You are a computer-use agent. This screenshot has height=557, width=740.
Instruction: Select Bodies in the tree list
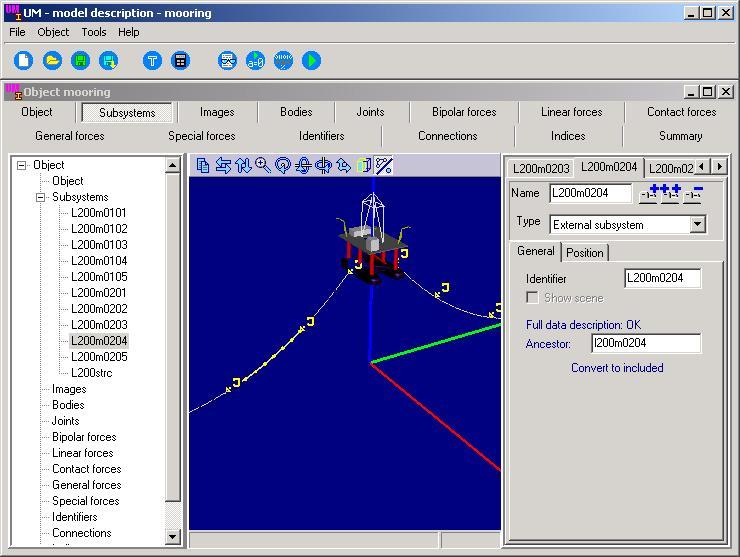68,405
